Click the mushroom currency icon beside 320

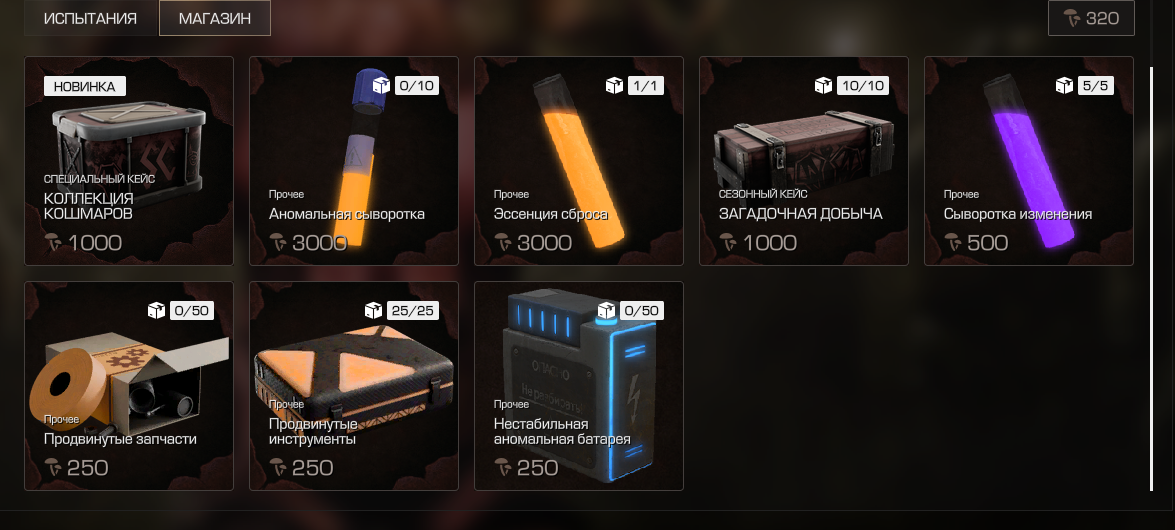(1072, 18)
